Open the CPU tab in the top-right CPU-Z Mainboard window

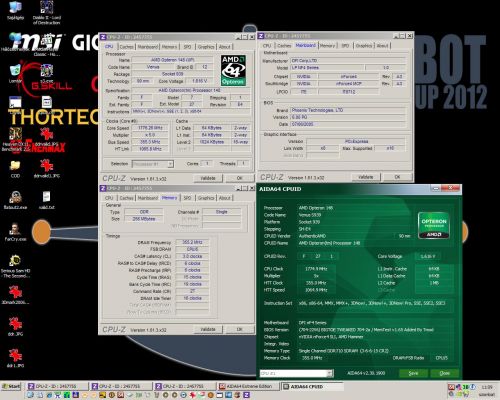(267, 46)
